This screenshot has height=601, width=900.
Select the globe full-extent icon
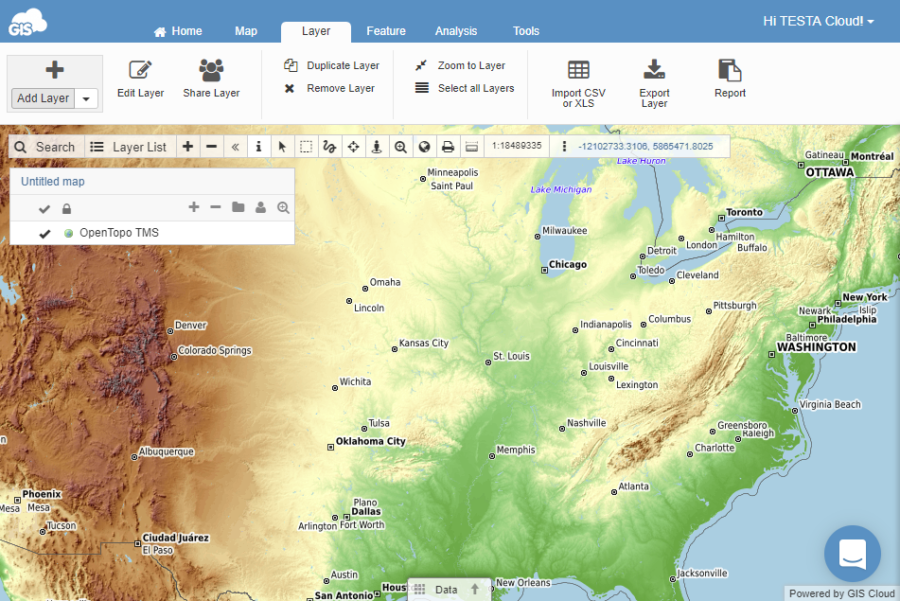point(423,146)
